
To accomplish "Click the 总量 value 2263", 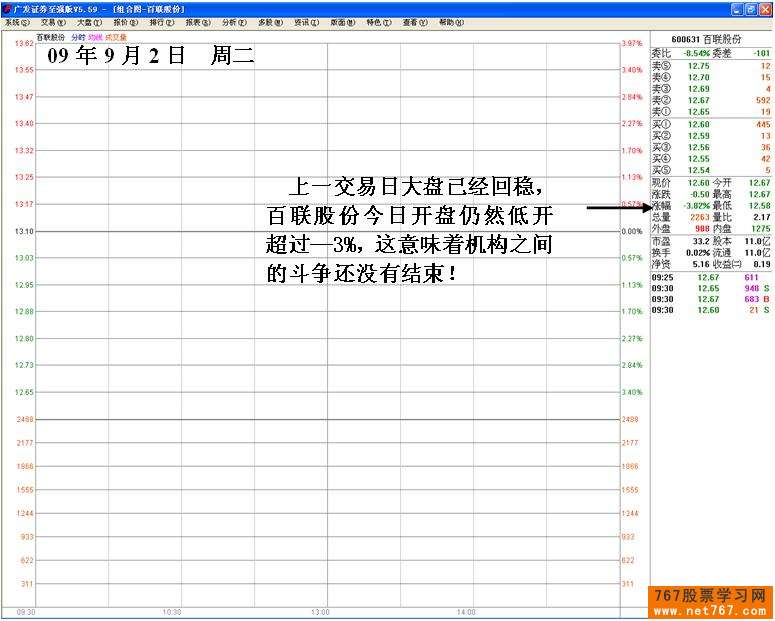I will (700, 217).
